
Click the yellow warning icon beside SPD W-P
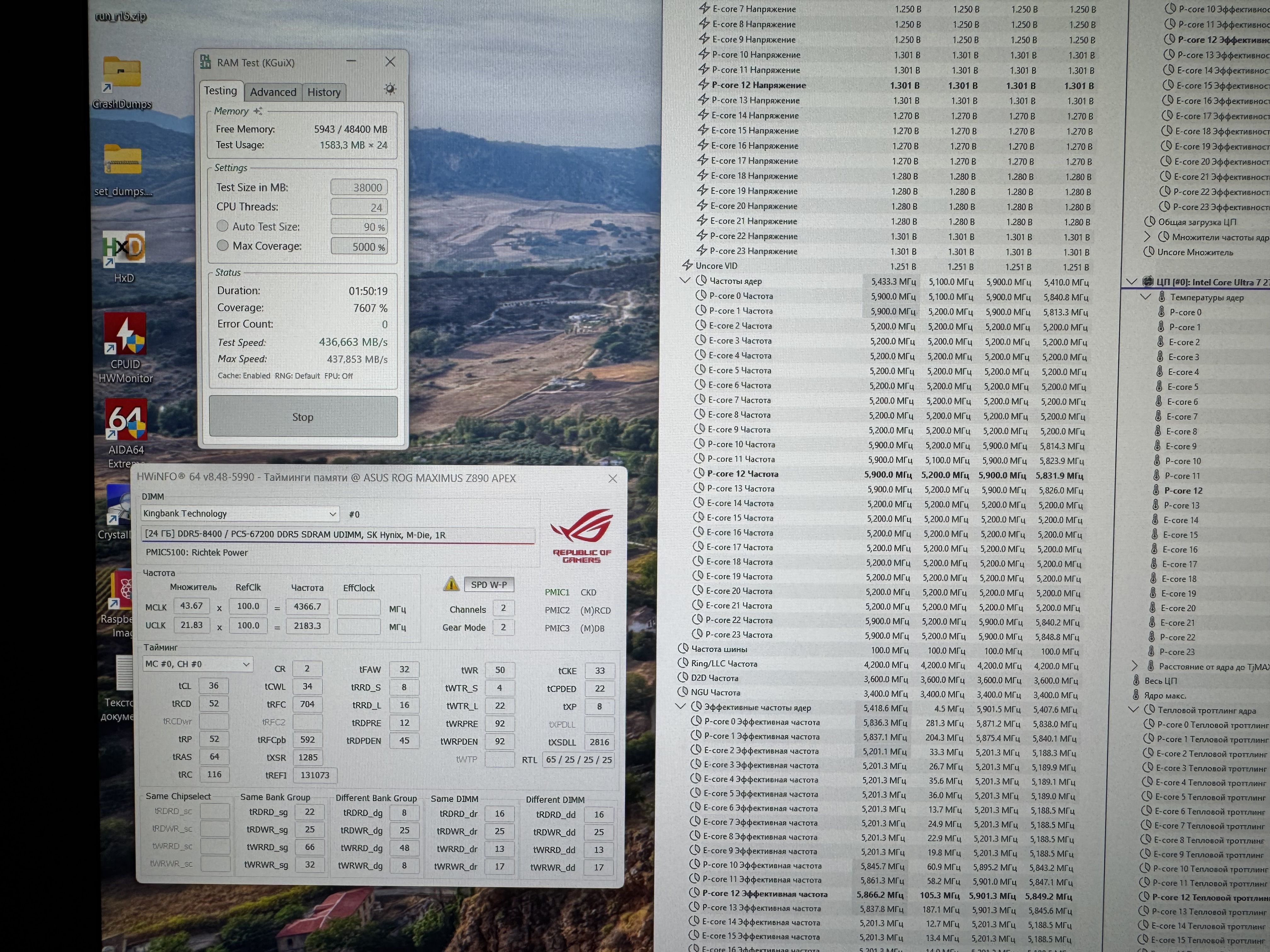coord(451,584)
